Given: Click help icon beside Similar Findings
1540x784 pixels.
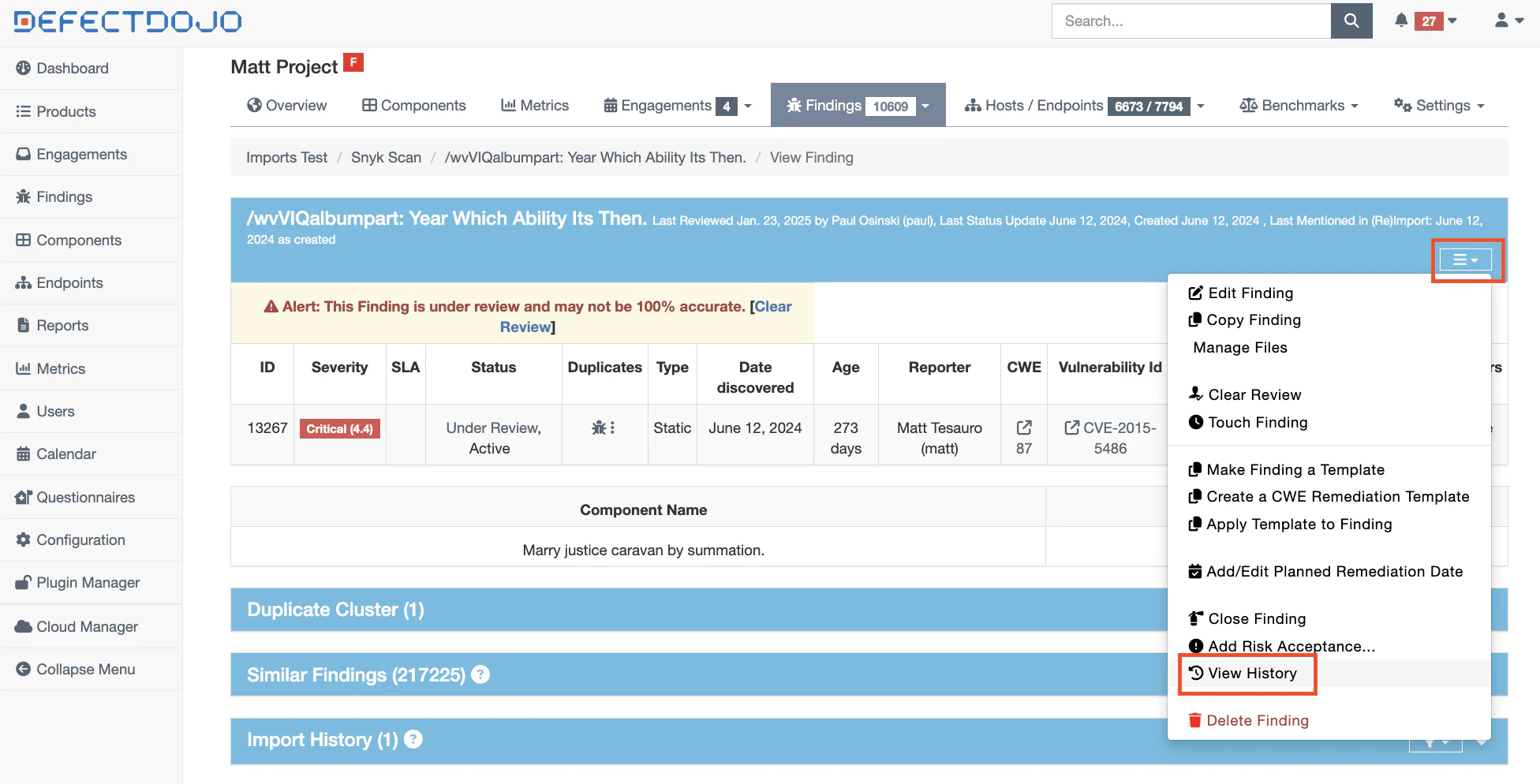Looking at the screenshot, I should (x=480, y=675).
